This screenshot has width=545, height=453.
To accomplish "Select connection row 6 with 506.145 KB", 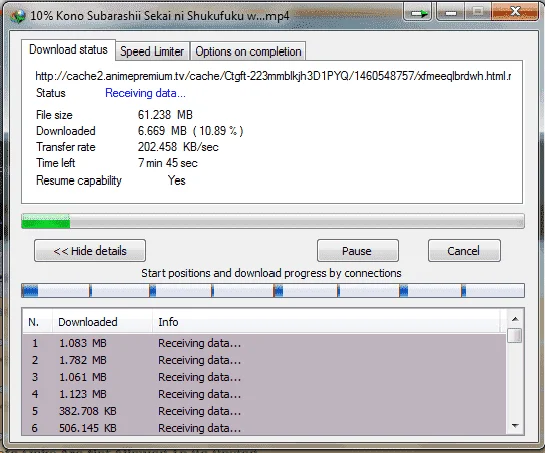I will coord(265,428).
